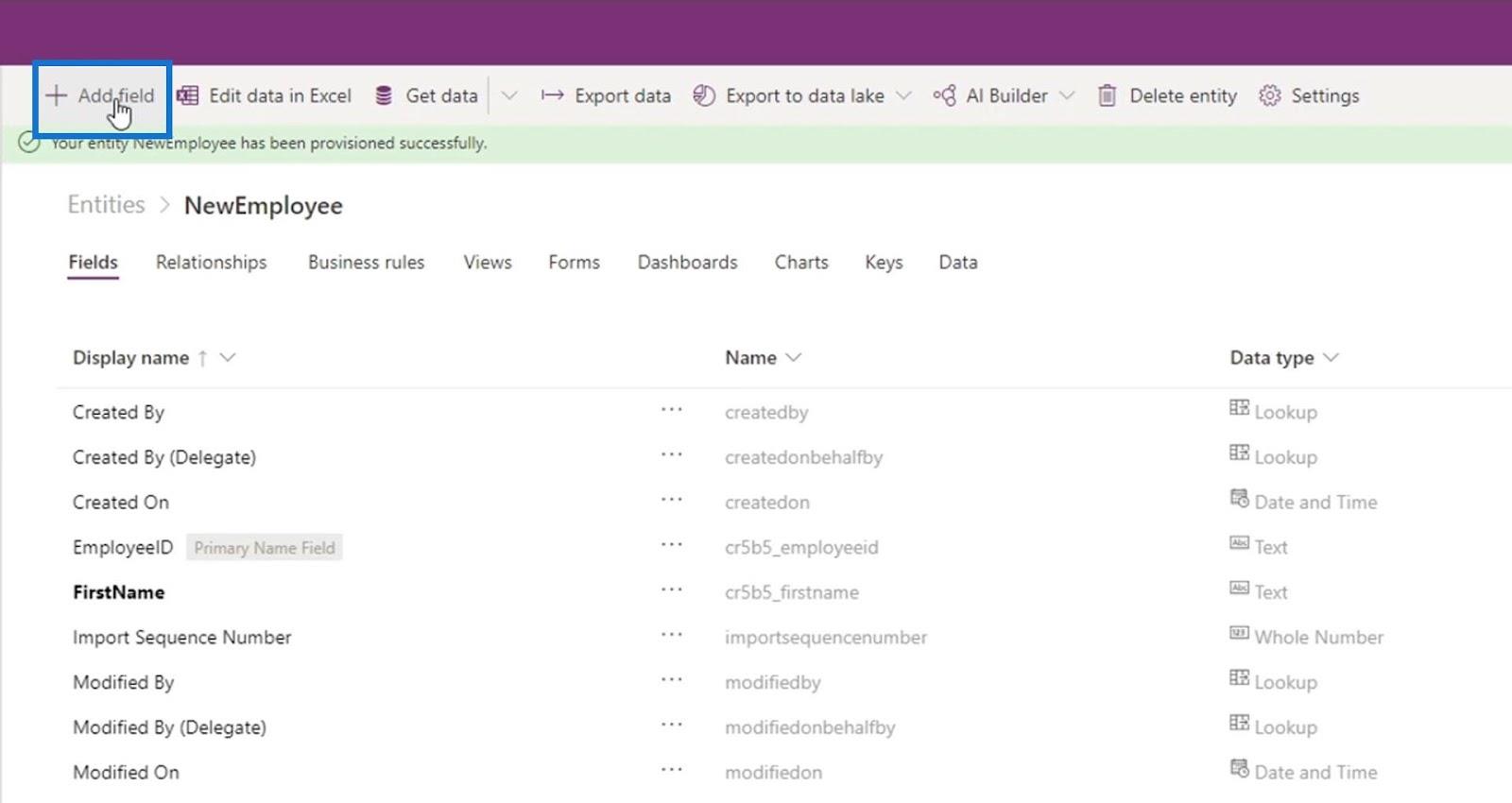Click the Export data label

[x=623, y=95]
